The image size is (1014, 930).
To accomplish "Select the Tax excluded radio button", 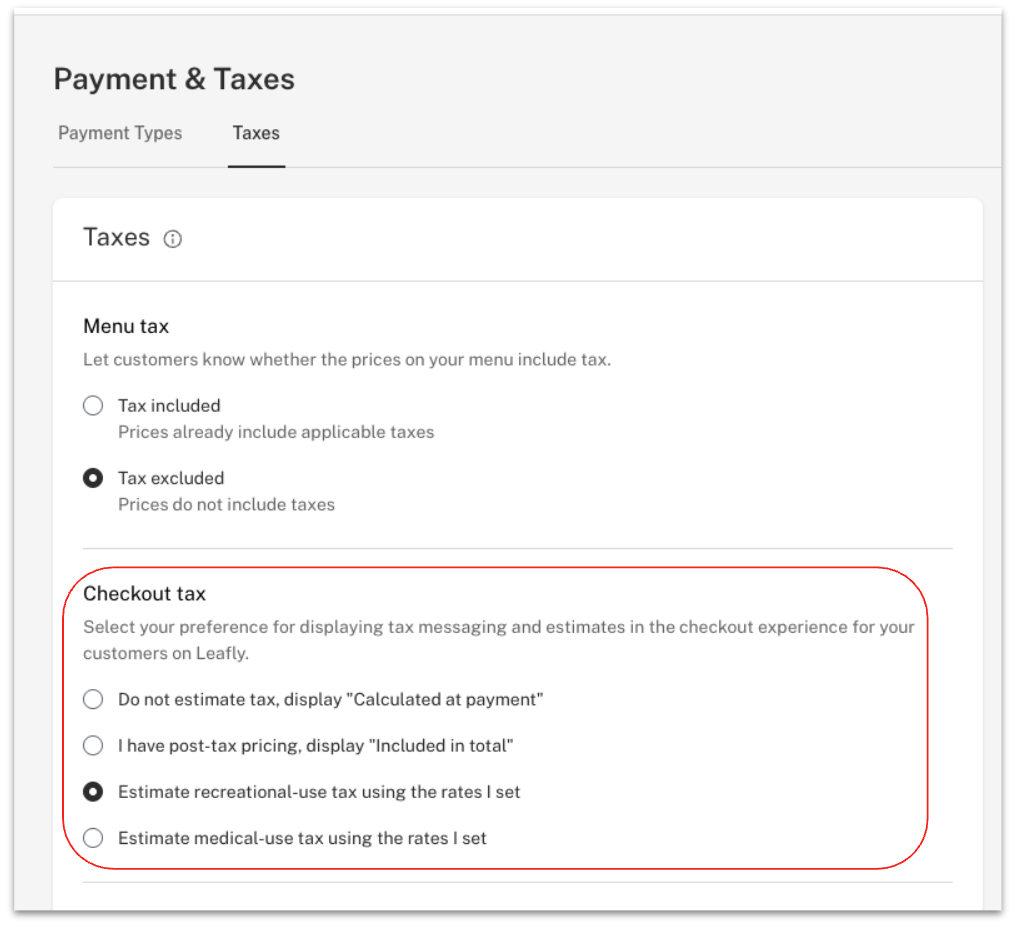I will point(93,478).
